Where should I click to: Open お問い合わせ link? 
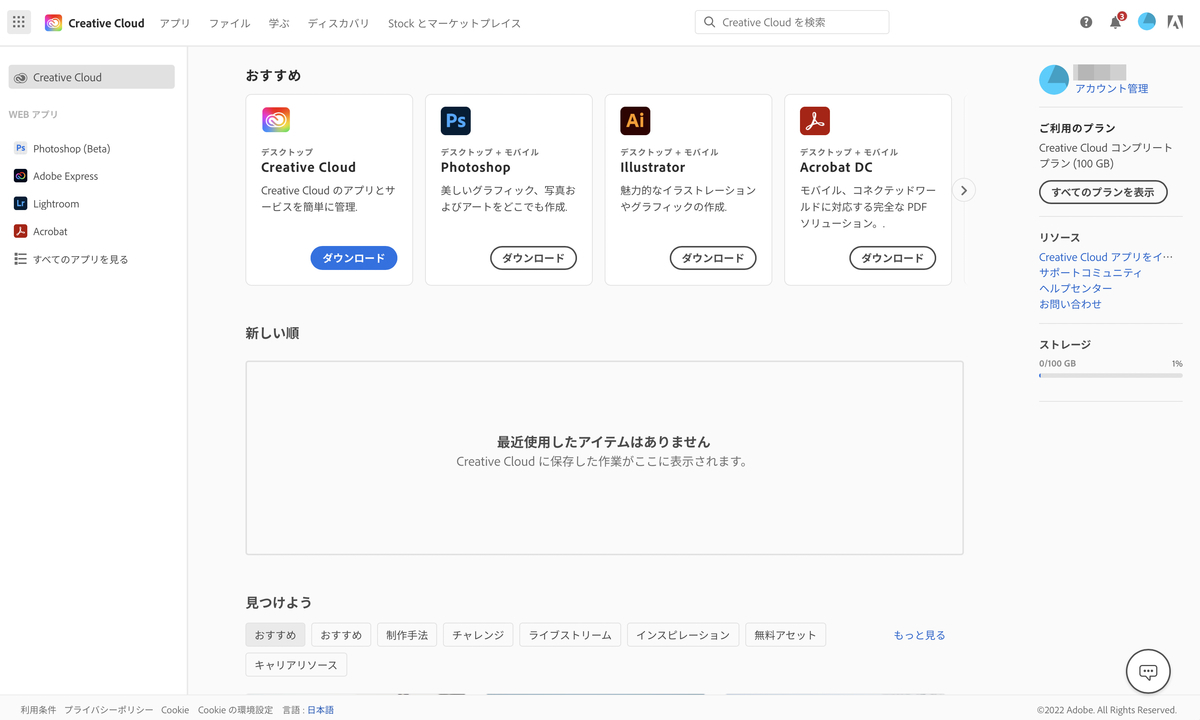coord(1070,304)
